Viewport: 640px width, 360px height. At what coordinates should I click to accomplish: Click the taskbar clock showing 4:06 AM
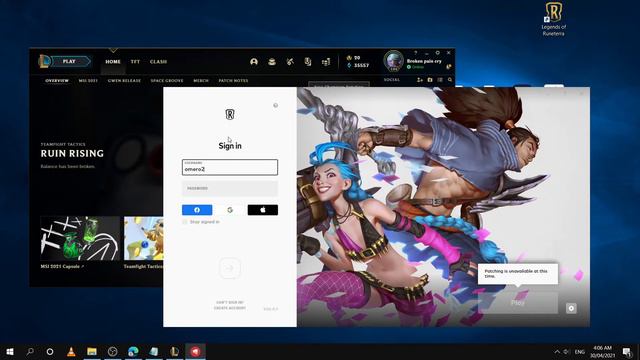(x=602, y=351)
